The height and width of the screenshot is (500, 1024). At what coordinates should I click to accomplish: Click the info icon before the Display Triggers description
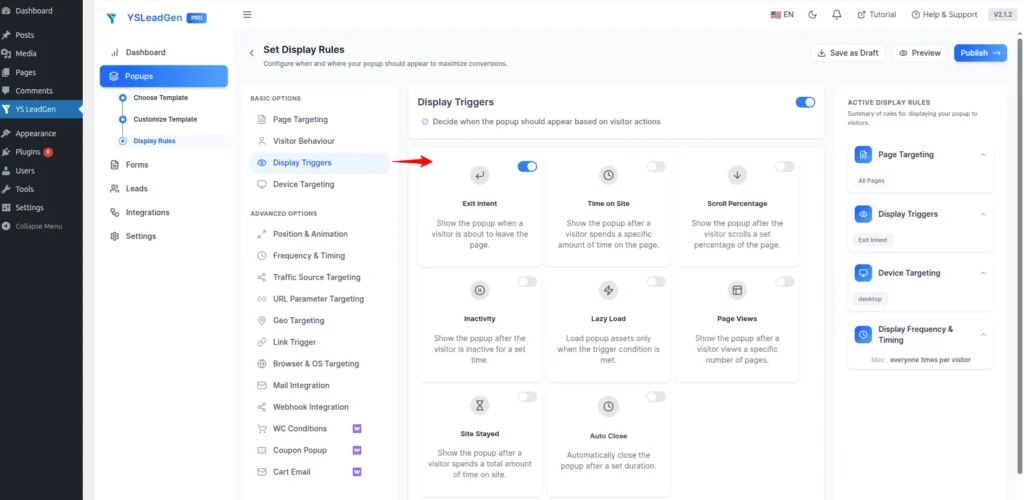[x=424, y=122]
